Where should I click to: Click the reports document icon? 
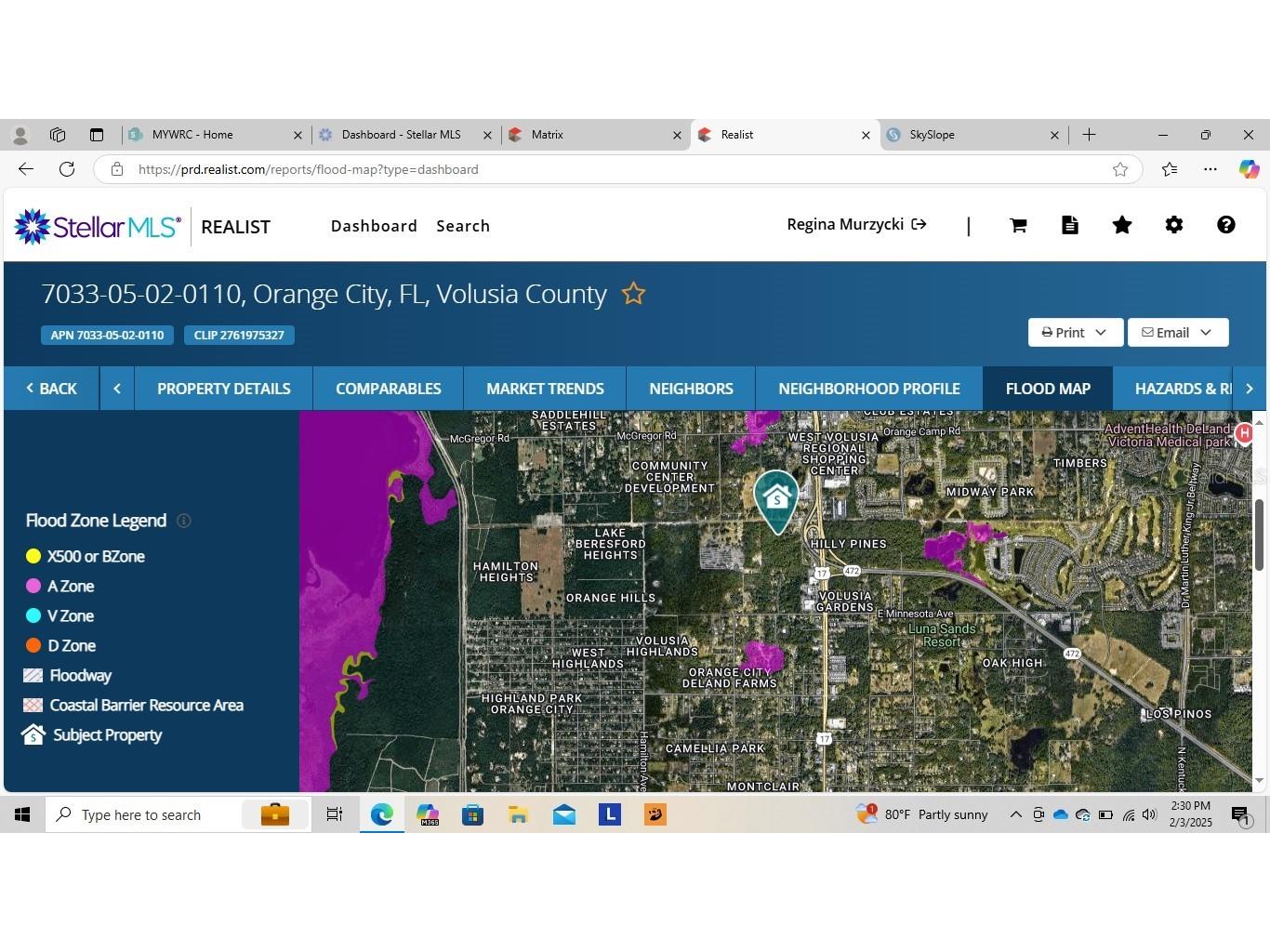[x=1070, y=225]
